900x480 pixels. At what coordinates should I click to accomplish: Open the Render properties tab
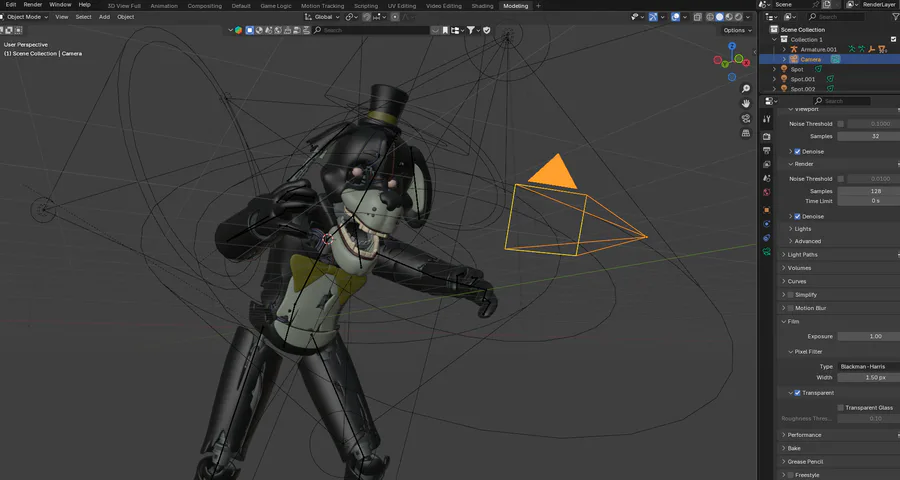coord(767,137)
